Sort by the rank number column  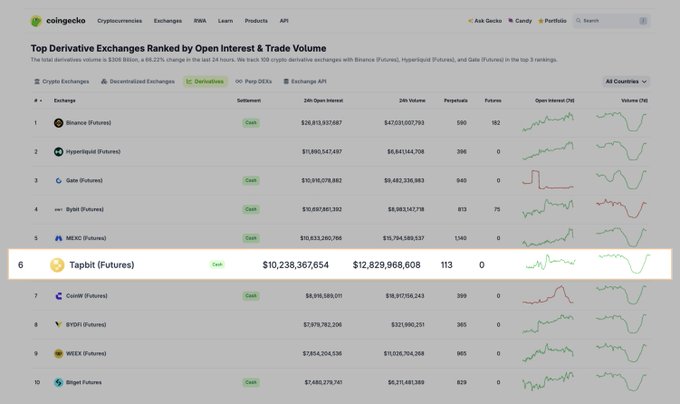(x=38, y=101)
